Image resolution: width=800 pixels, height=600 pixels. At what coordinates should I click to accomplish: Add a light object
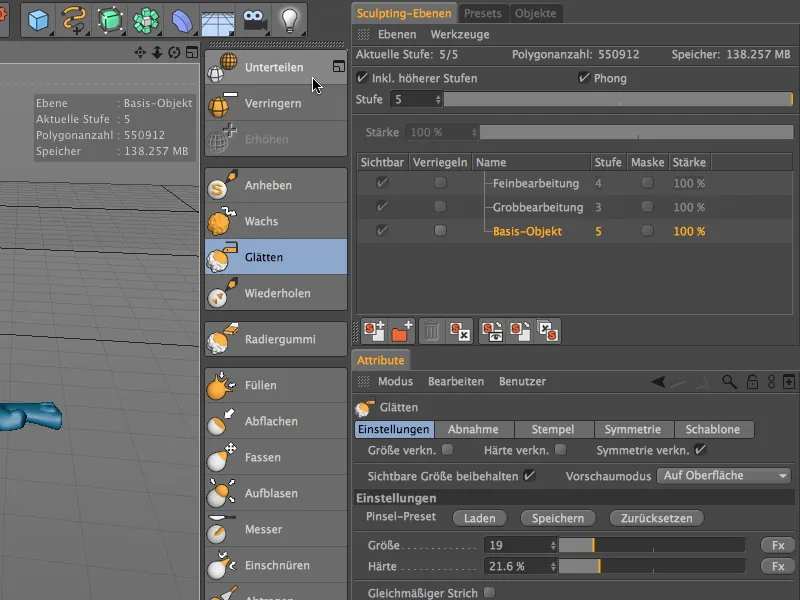tap(289, 20)
